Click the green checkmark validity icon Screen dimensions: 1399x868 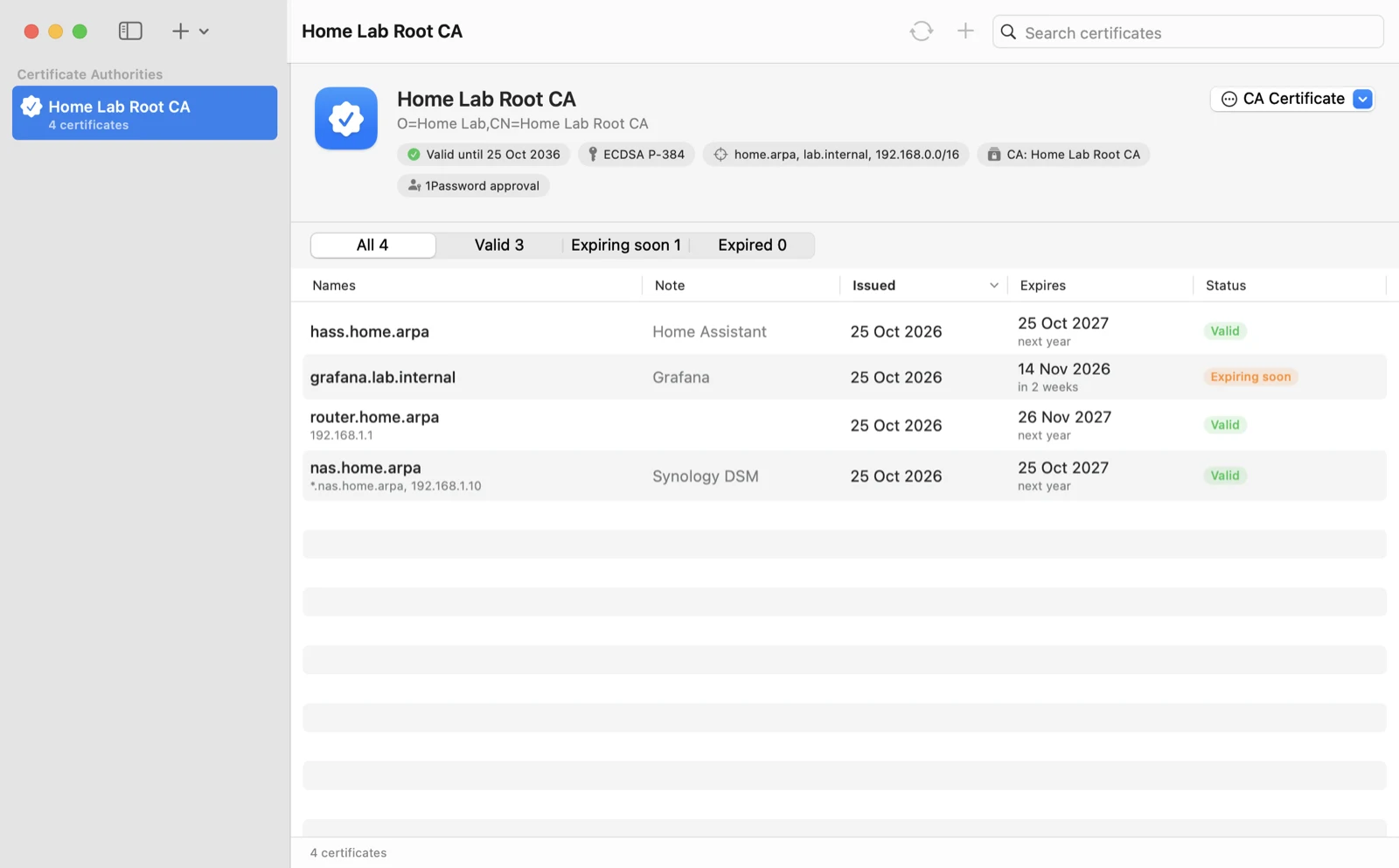[414, 155]
